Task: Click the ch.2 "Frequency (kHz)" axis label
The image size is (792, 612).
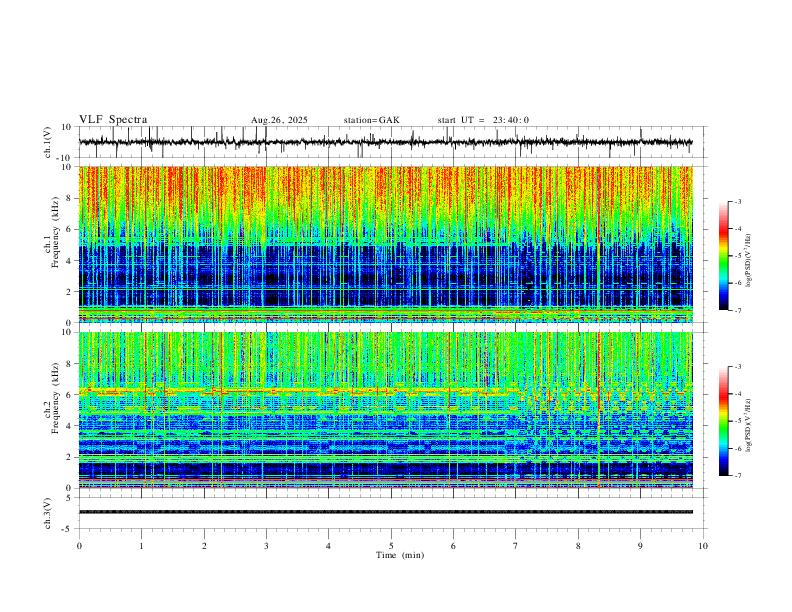Action: coord(55,398)
